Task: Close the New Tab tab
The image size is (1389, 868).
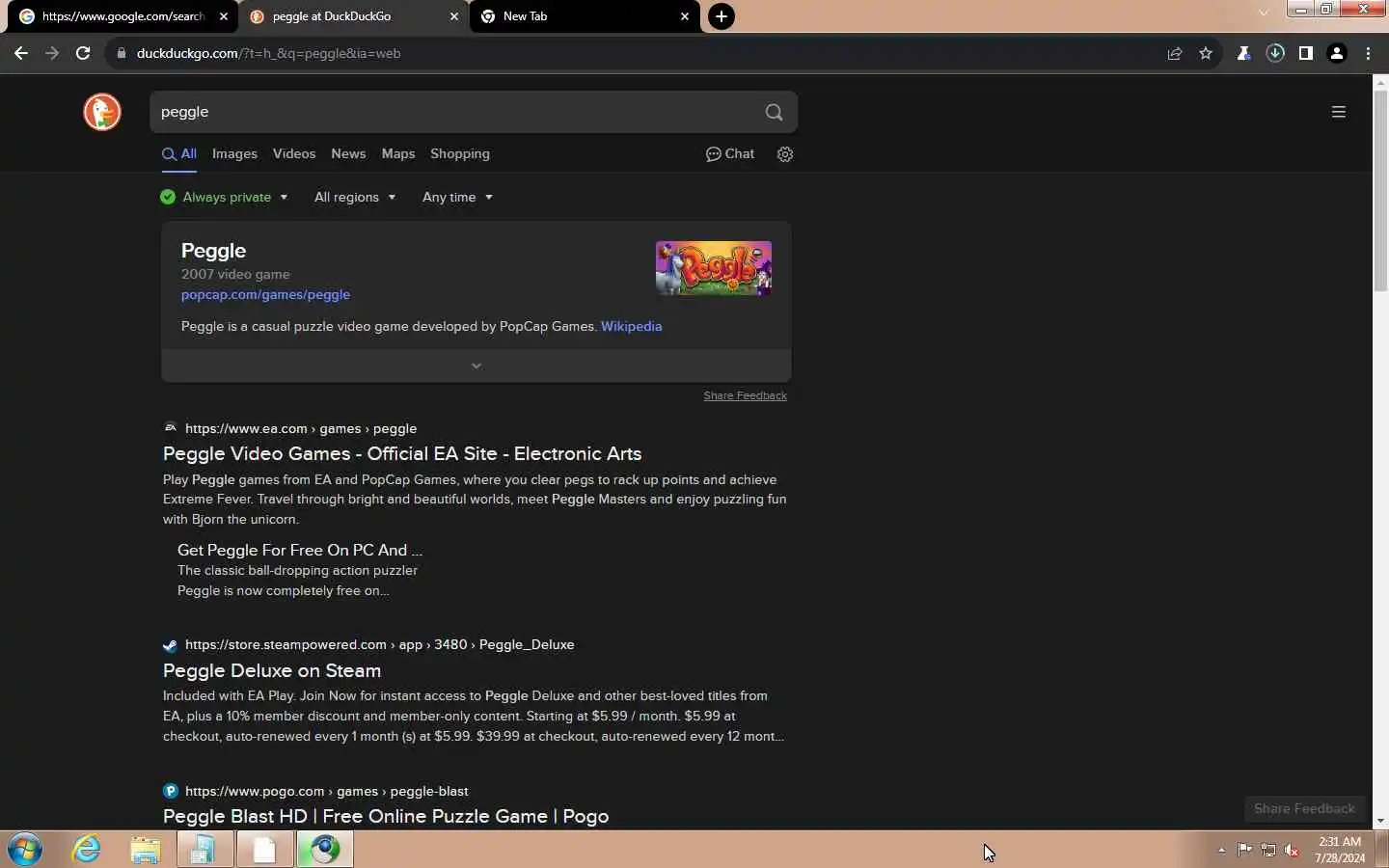Action: coord(685,16)
